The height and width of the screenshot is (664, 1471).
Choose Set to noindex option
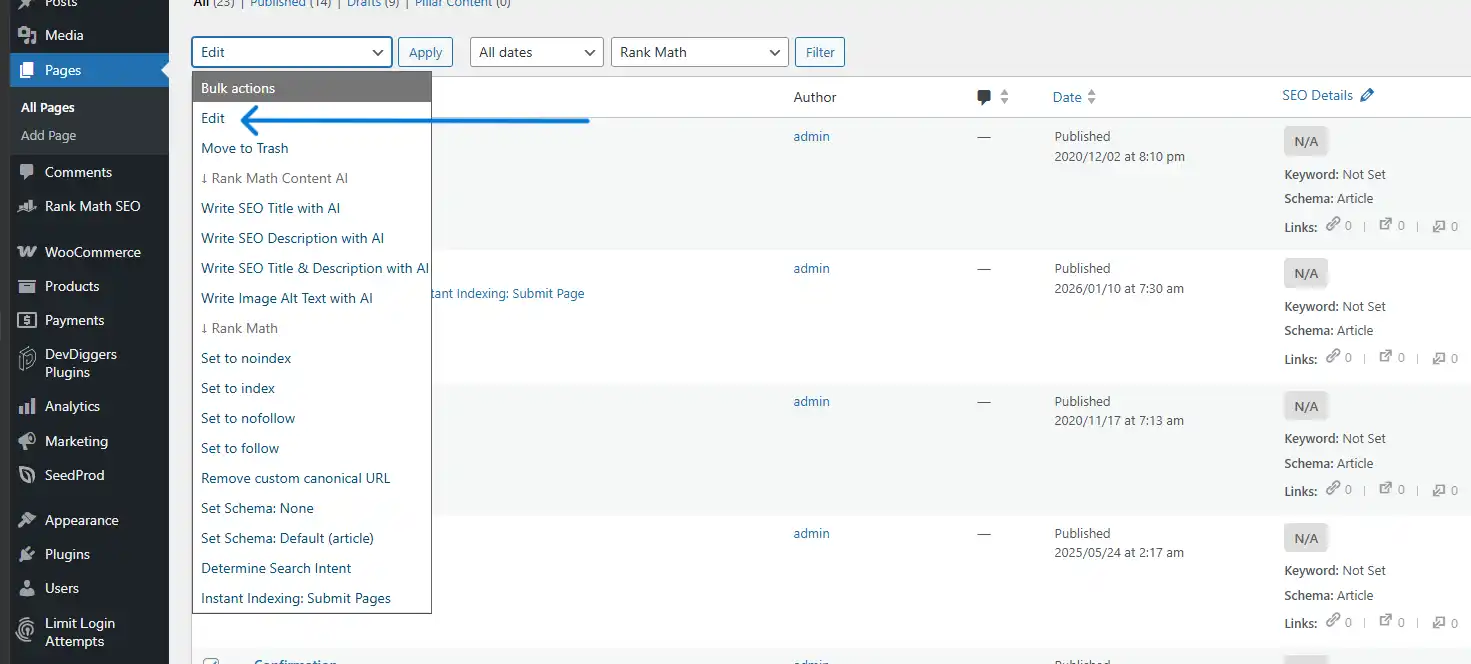click(312, 358)
